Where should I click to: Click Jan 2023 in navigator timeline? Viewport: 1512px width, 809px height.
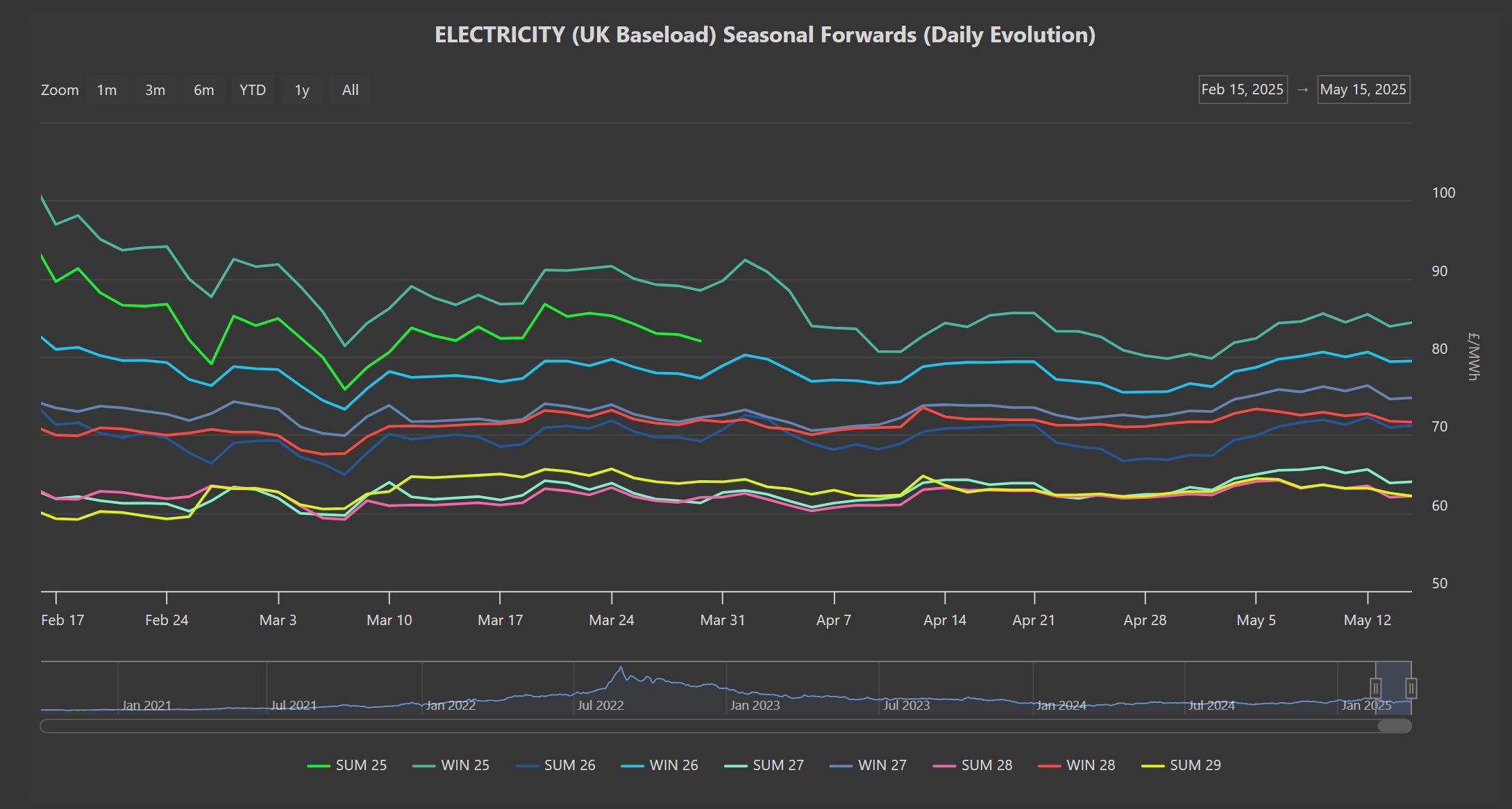click(755, 706)
